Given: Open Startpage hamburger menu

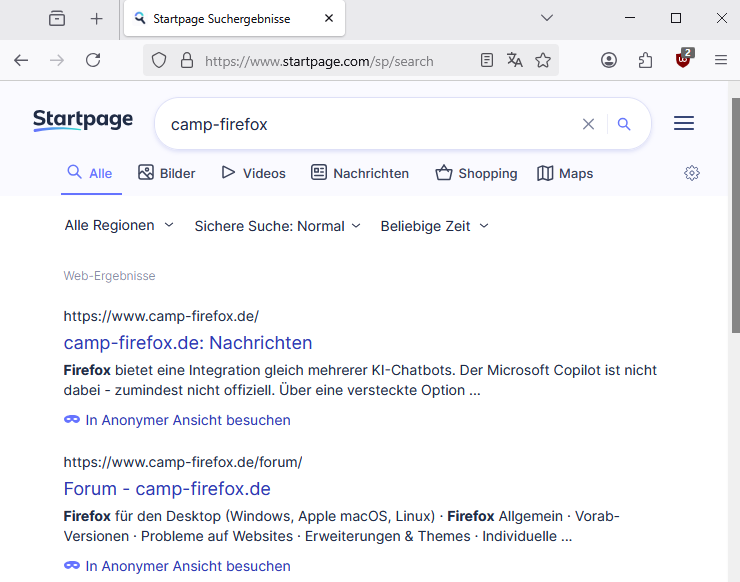Looking at the screenshot, I should click(x=684, y=124).
